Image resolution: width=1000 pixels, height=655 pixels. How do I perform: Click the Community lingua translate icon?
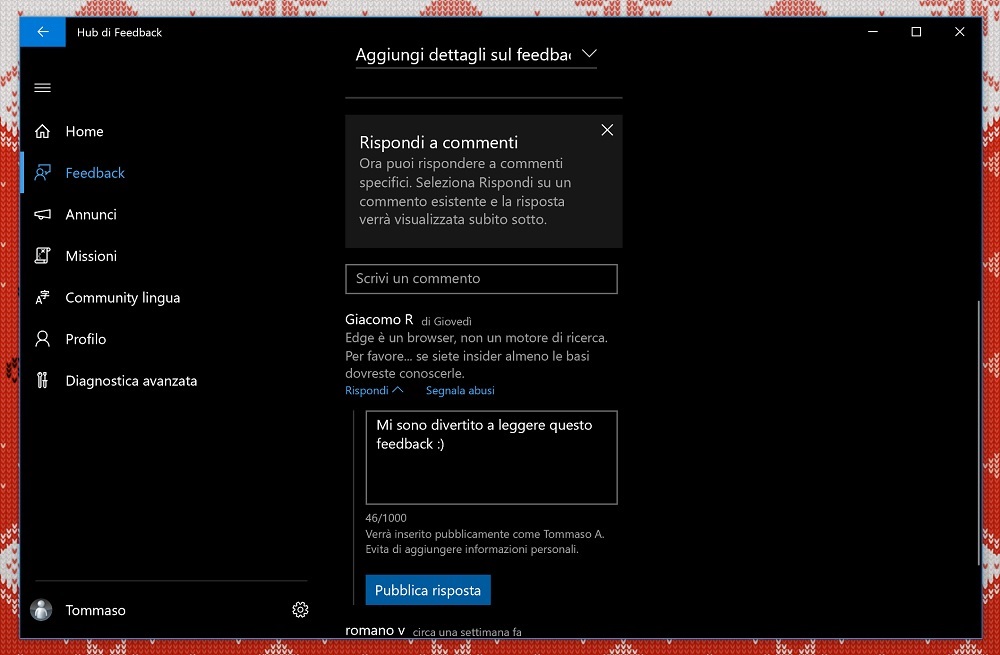[43, 298]
